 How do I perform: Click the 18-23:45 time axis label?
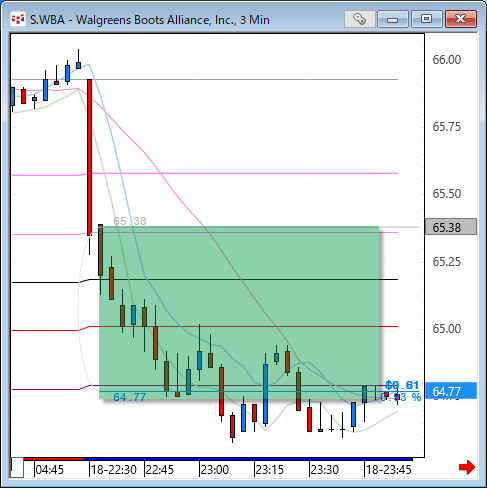click(x=389, y=470)
